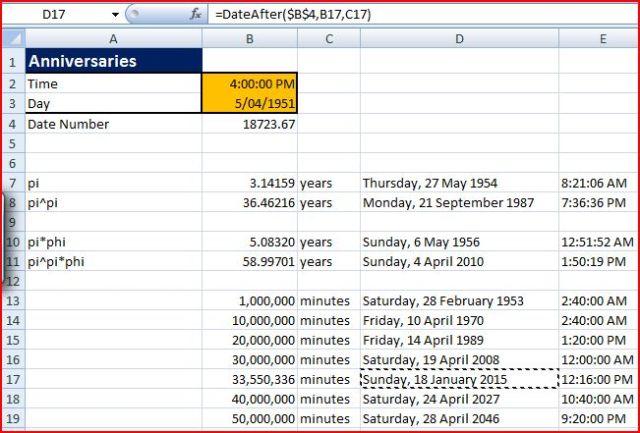Click the Select All corner triangle
640x433 pixels.
pyautogui.click(x=12, y=38)
